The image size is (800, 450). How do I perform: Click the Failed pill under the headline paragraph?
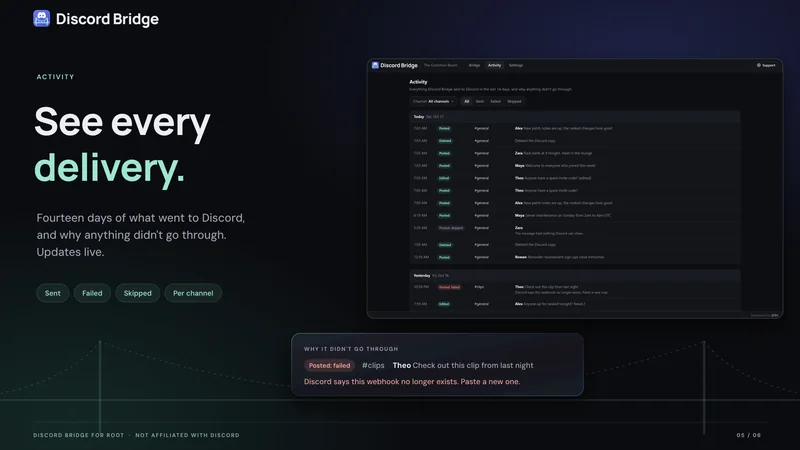92,293
